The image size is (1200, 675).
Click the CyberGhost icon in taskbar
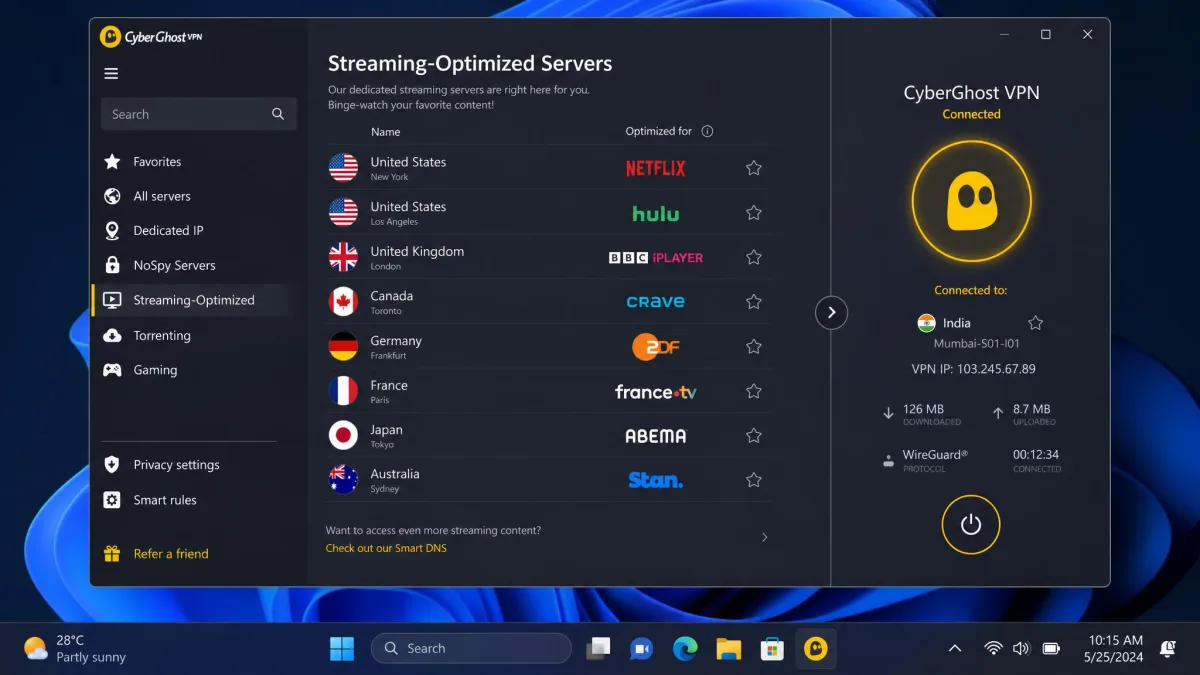[816, 649]
